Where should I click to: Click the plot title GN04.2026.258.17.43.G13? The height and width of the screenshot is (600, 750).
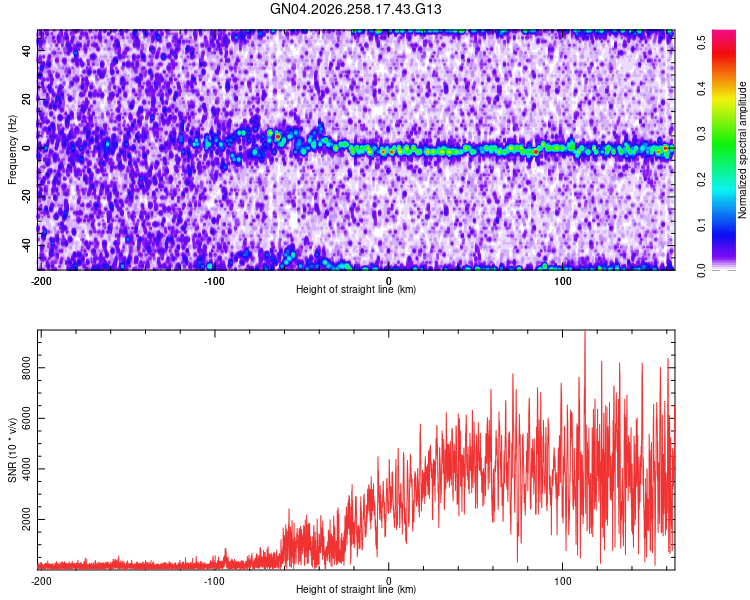pyautogui.click(x=355, y=9)
